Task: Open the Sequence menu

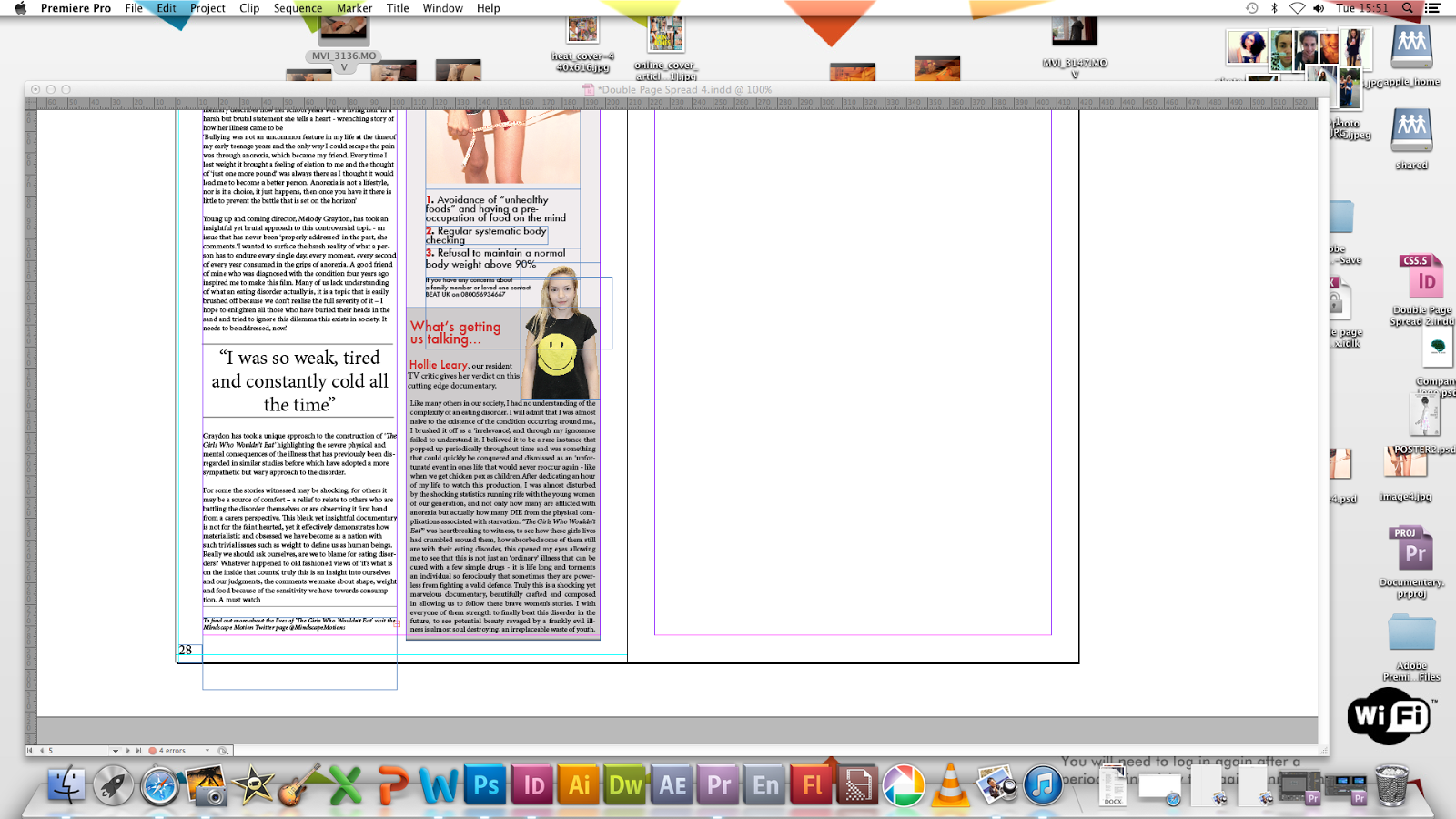Action: [297, 8]
